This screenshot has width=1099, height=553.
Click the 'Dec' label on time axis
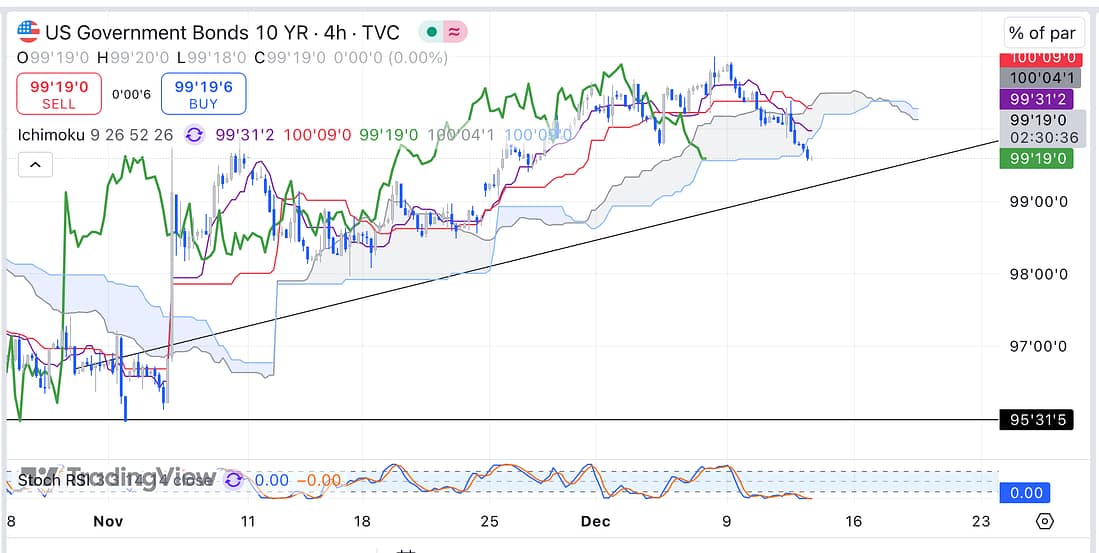(597, 521)
